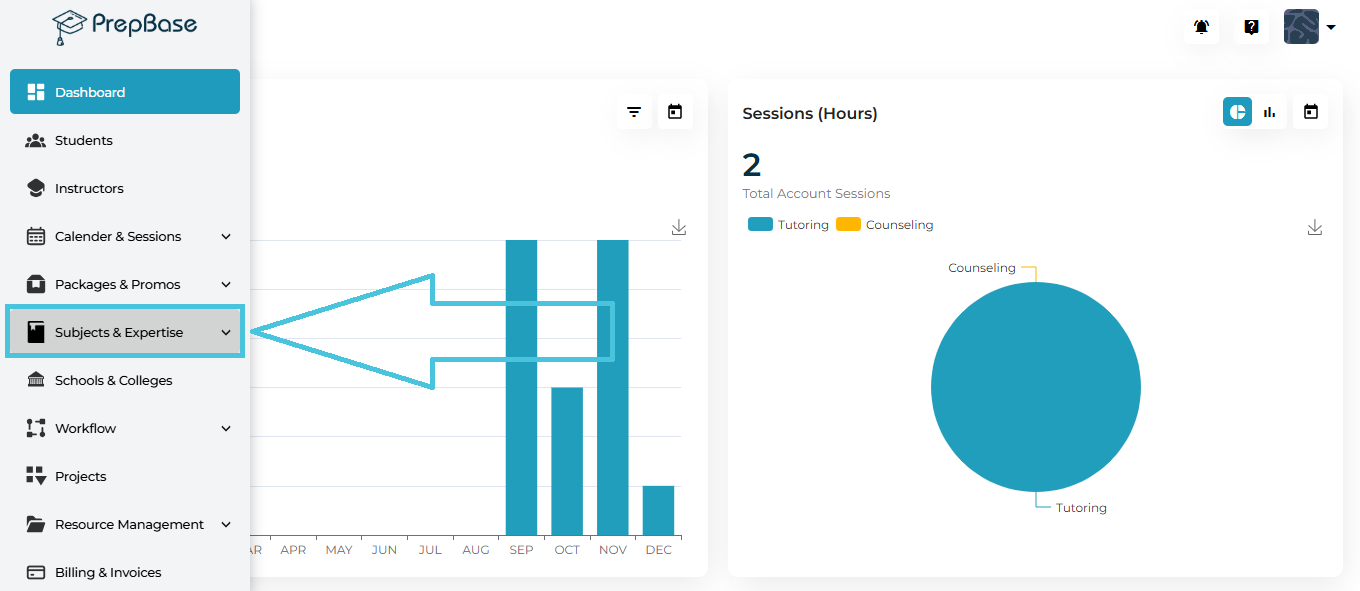Open the user profile avatar dropdown
The image size is (1360, 591).
pos(1310,27)
